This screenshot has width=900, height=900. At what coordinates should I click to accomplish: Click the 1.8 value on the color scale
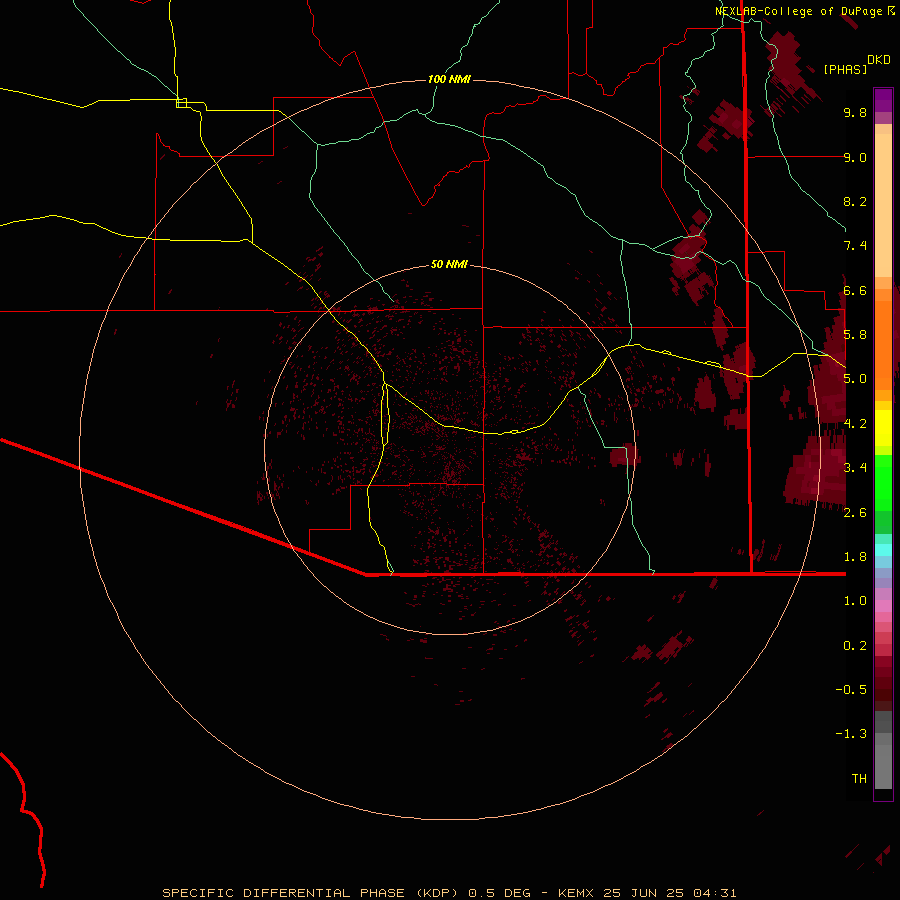(855, 557)
